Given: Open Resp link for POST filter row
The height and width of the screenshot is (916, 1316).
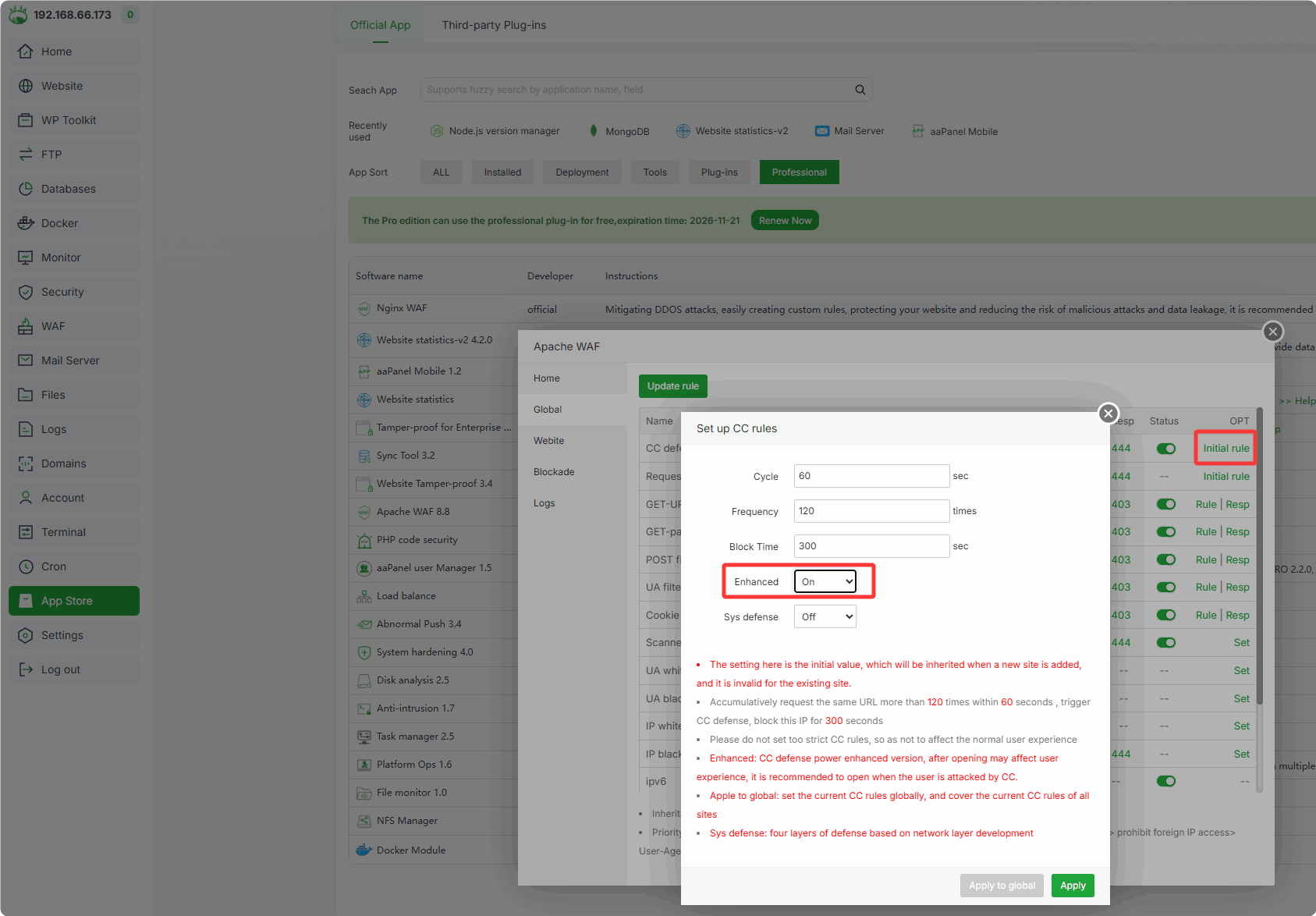Looking at the screenshot, I should coord(1238,559).
